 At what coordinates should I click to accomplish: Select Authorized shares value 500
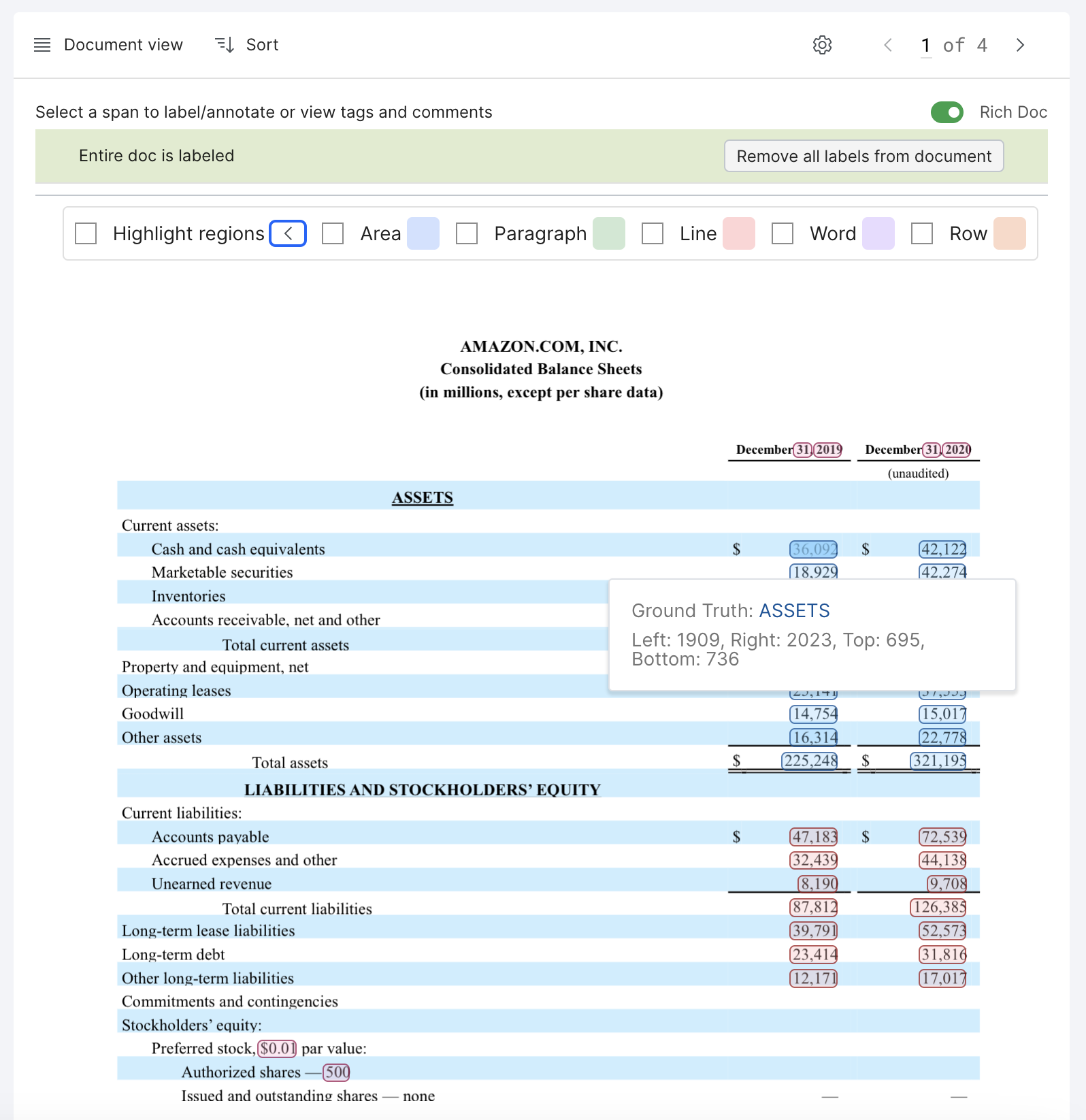[337, 1072]
